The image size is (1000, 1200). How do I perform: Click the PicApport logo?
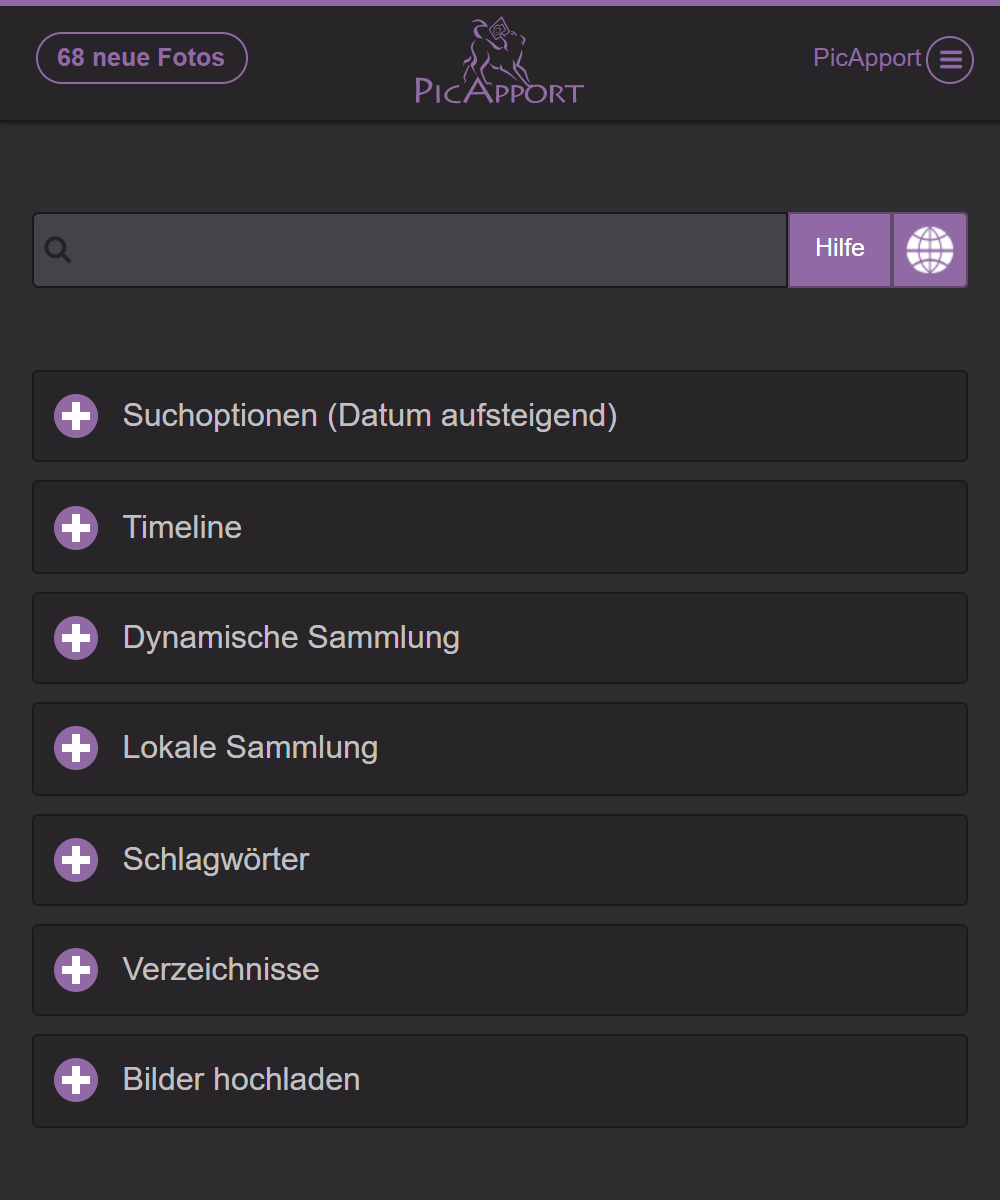[499, 62]
